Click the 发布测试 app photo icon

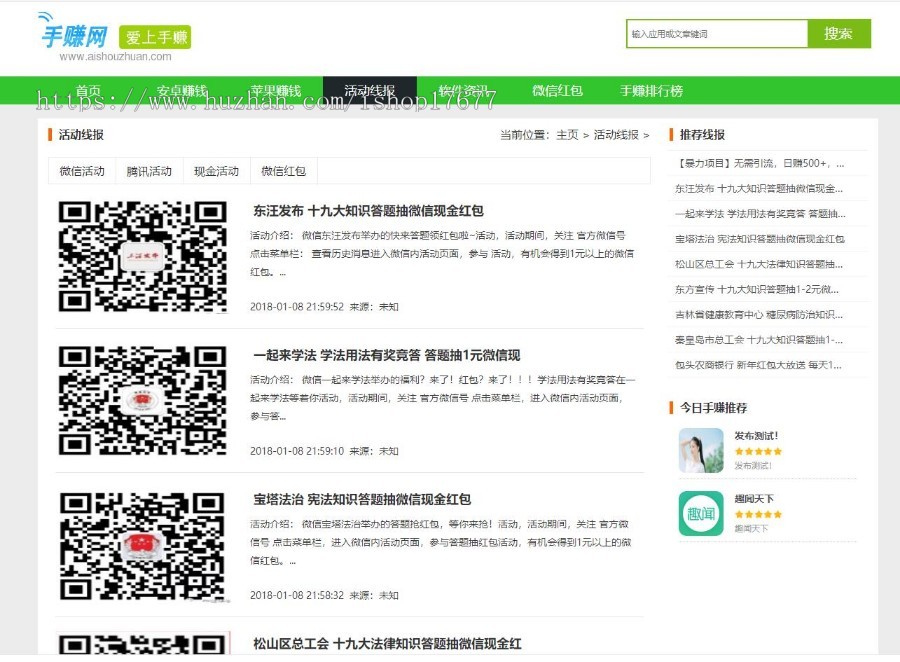(701, 451)
